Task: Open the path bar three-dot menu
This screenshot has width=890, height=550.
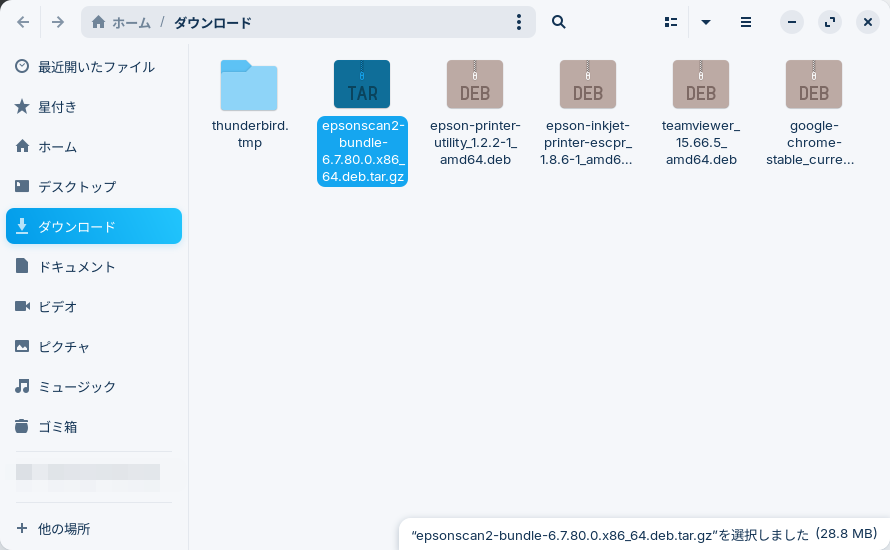Action: click(x=518, y=22)
